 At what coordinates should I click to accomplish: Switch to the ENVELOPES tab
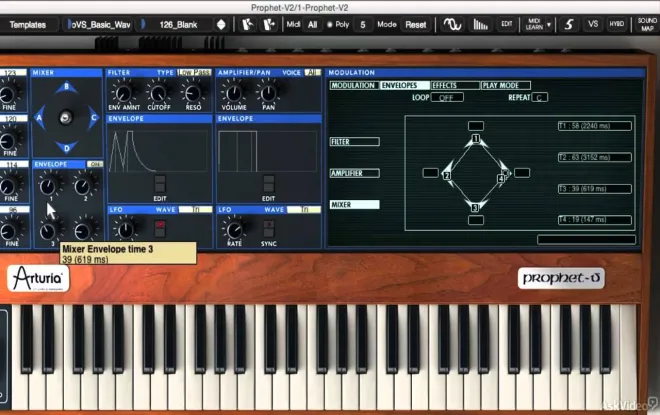point(405,85)
